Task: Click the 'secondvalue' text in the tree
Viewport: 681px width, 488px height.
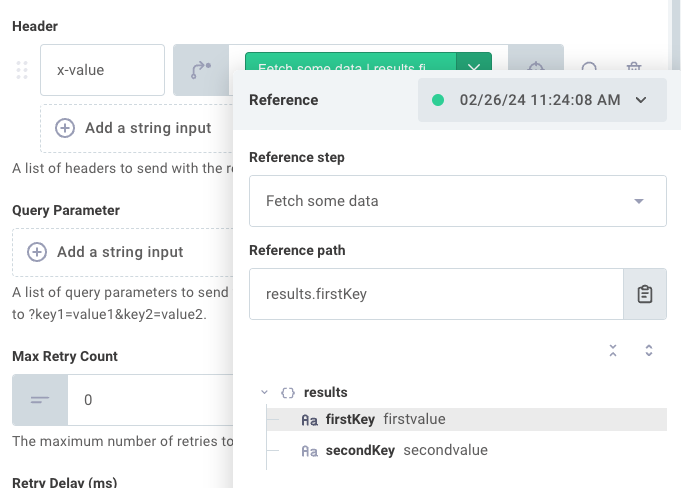Action: coord(446,450)
